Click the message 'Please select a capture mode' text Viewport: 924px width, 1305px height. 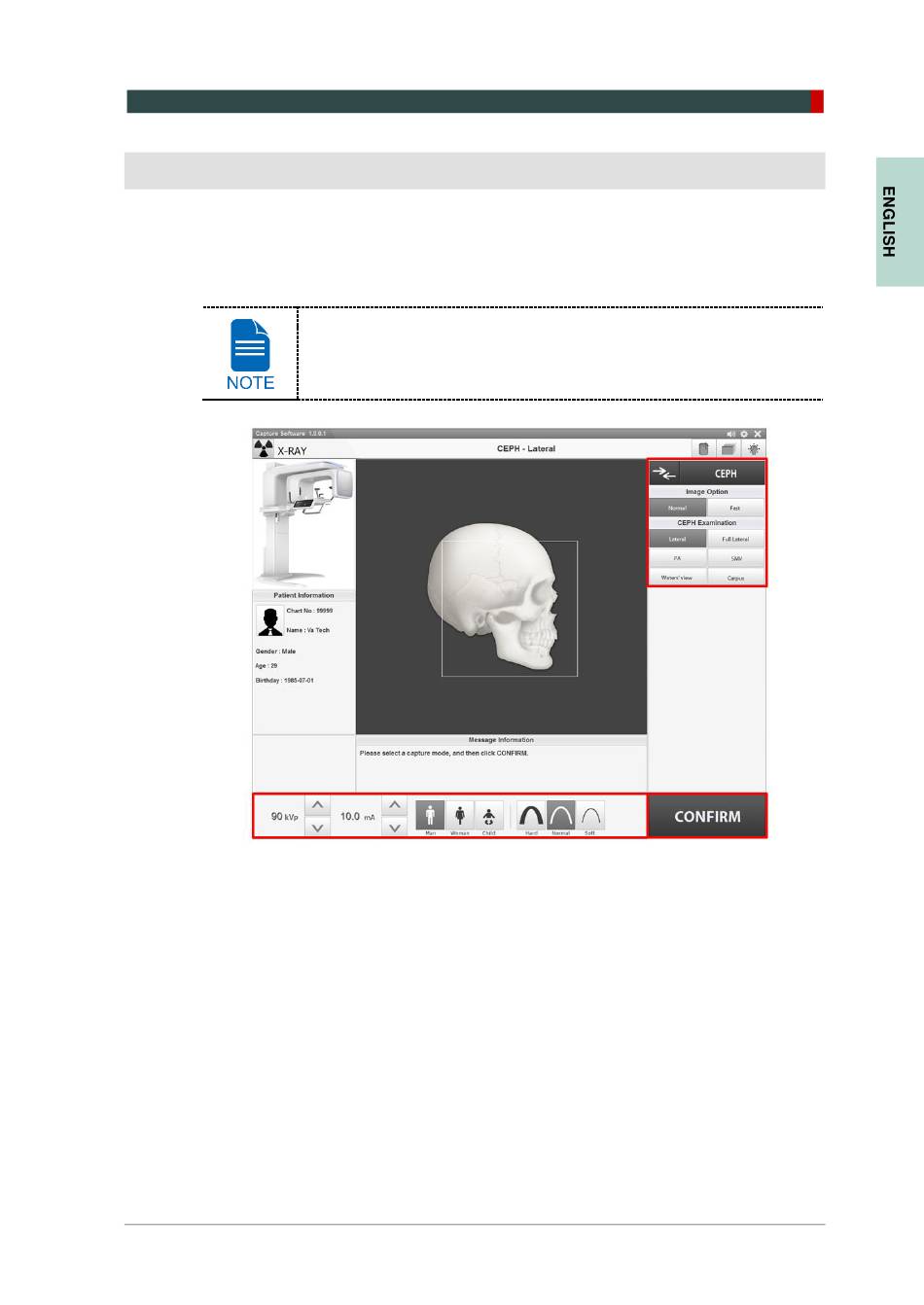tap(444, 753)
